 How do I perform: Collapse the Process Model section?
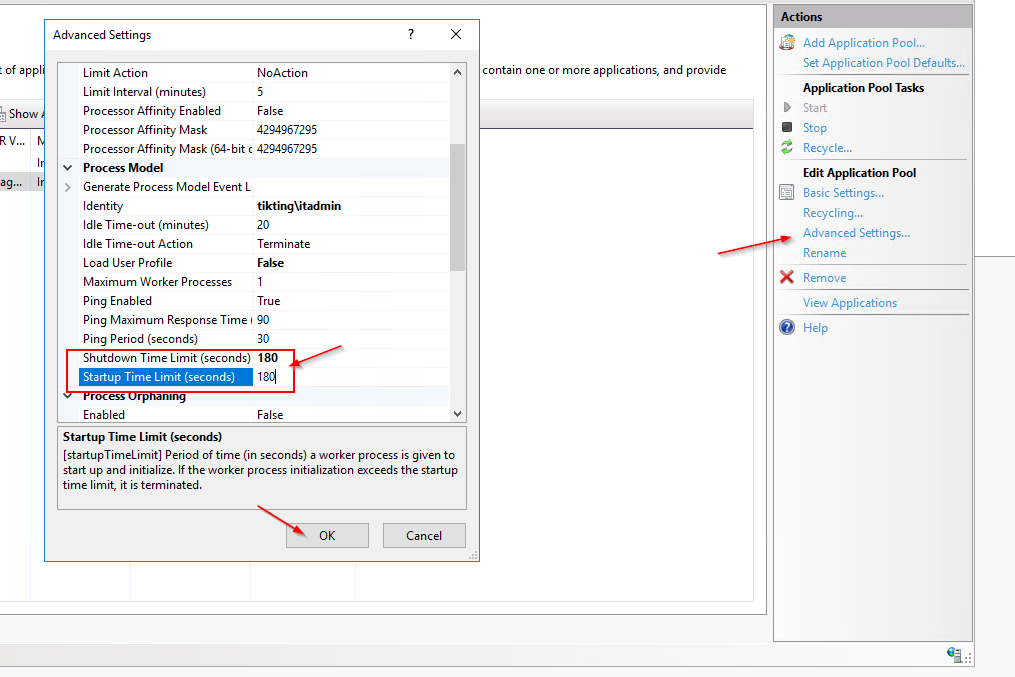[68, 168]
